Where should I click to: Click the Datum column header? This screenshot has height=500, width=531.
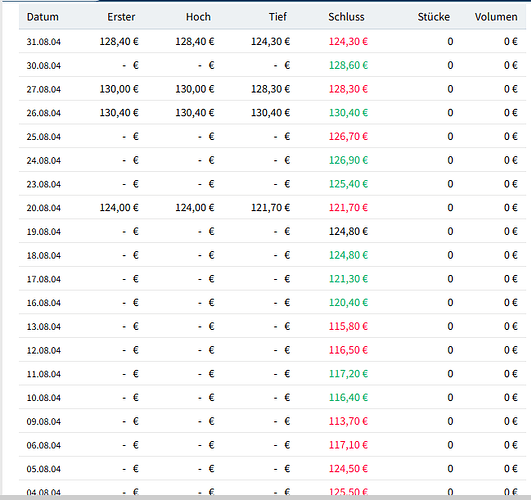[43, 17]
